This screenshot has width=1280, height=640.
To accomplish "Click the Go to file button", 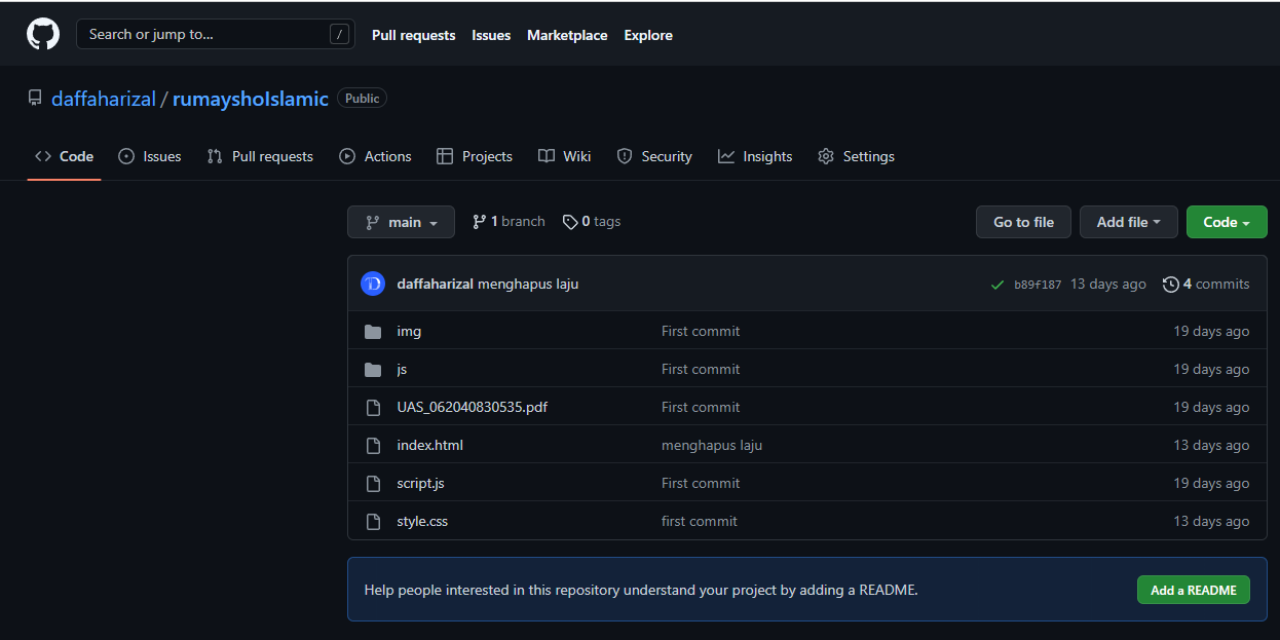I will 1023,221.
